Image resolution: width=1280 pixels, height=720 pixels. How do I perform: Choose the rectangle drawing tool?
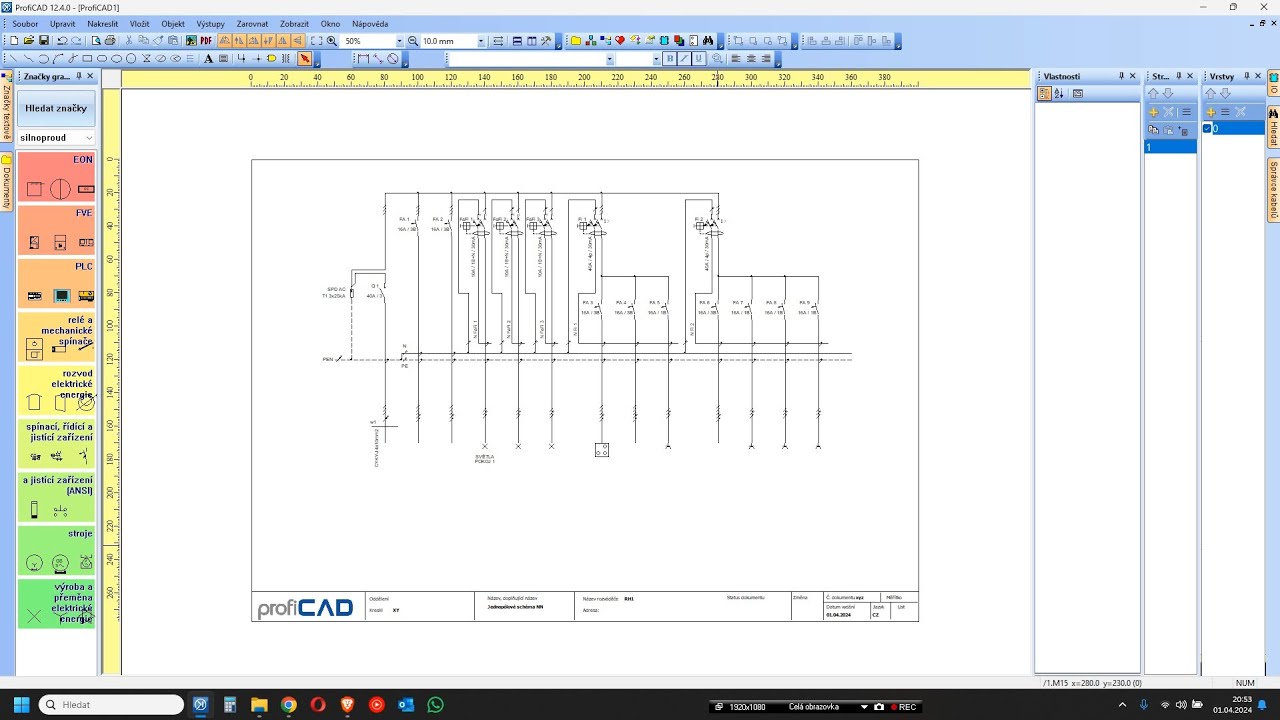pyautogui.click(x=87, y=58)
